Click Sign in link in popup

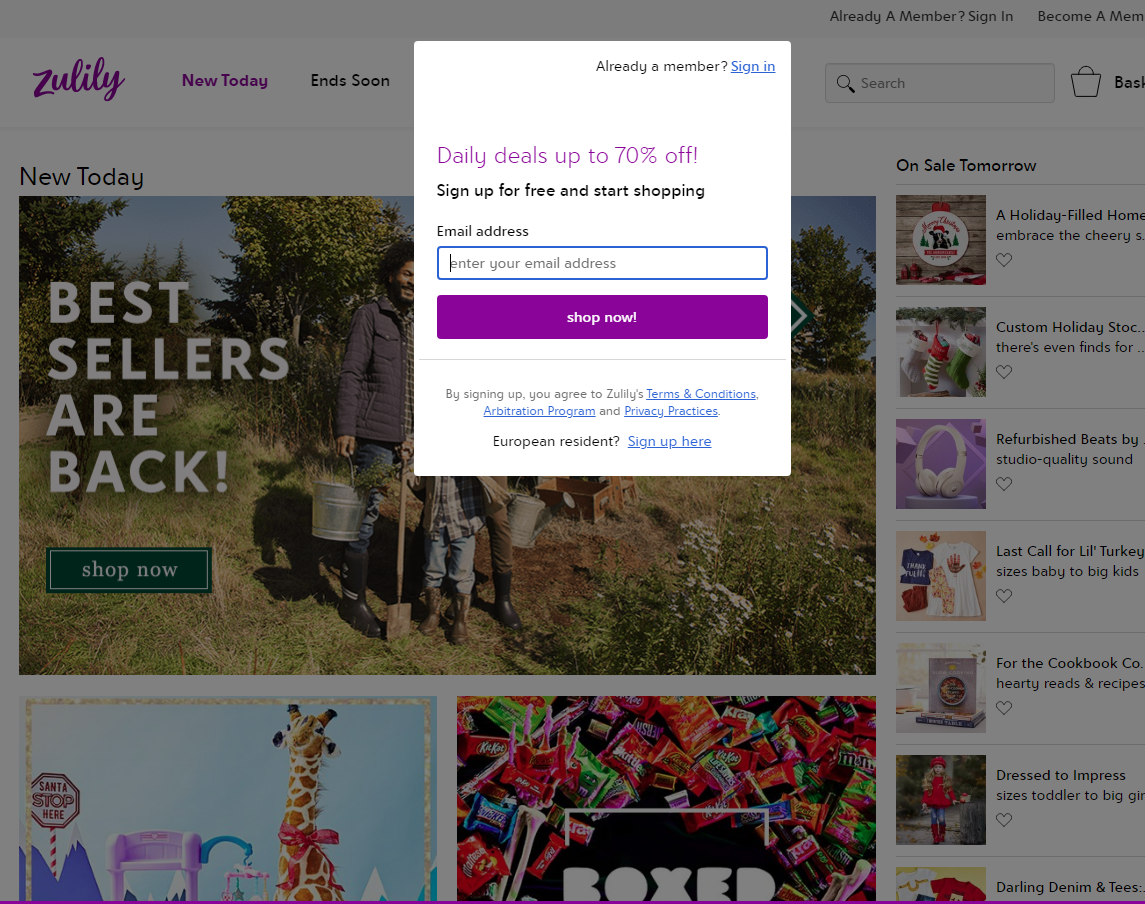click(752, 67)
